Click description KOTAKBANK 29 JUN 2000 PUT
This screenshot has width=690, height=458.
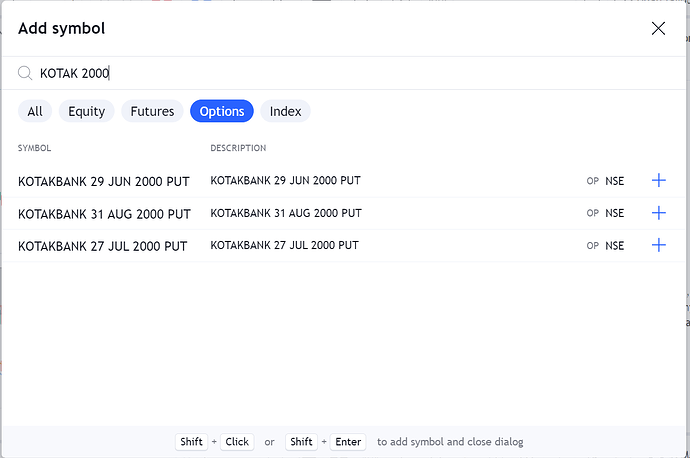(x=285, y=180)
